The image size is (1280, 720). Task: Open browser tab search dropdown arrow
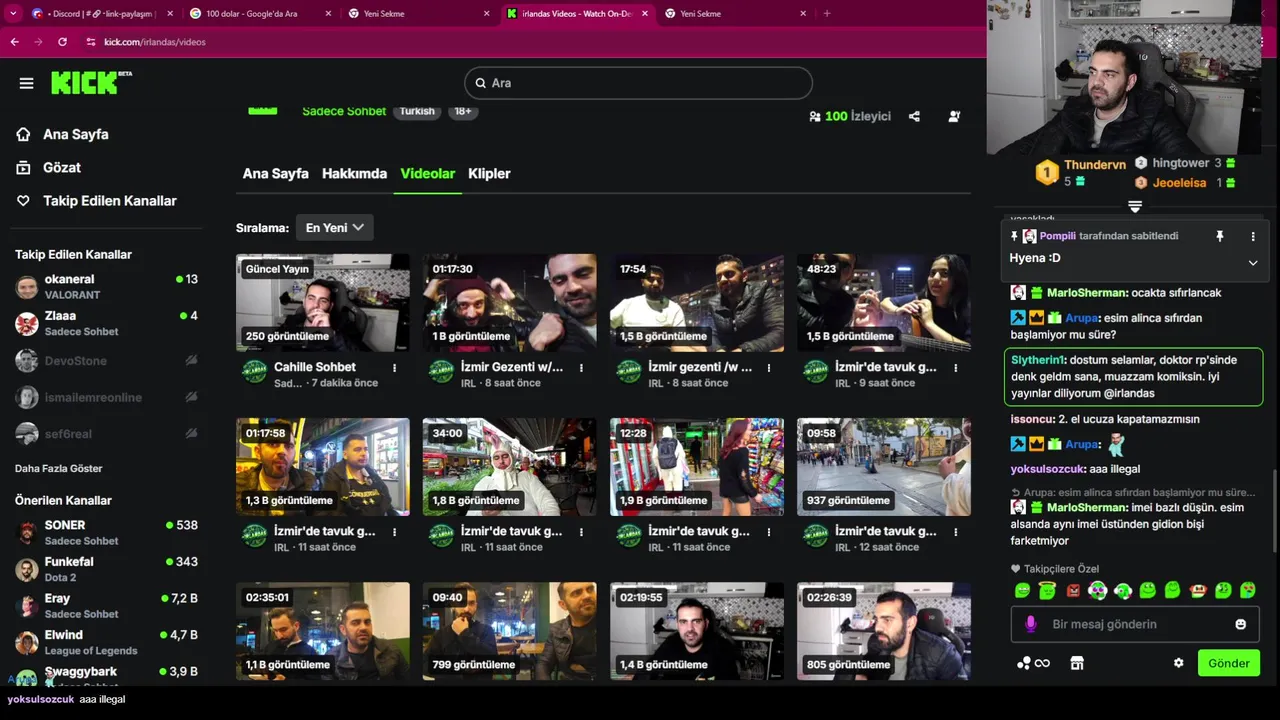[x=14, y=14]
